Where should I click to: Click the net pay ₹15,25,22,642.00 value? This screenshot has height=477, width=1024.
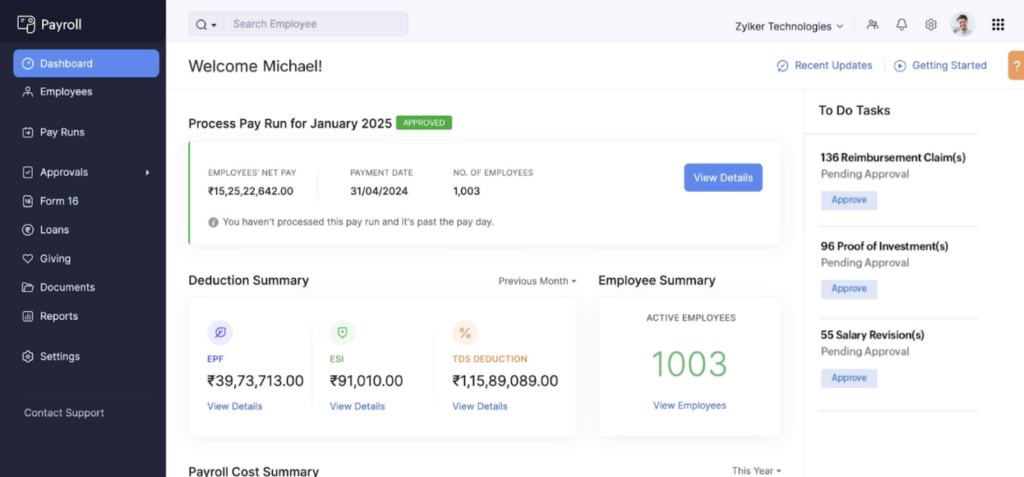[251, 191]
